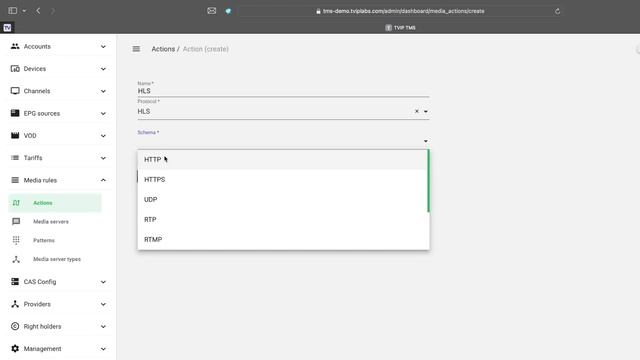640x360 pixels.
Task: Select HTTP from Schema list
Action: (282, 160)
